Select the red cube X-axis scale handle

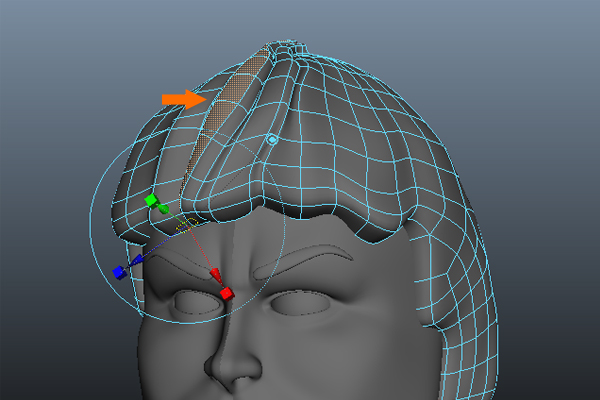tap(227, 294)
